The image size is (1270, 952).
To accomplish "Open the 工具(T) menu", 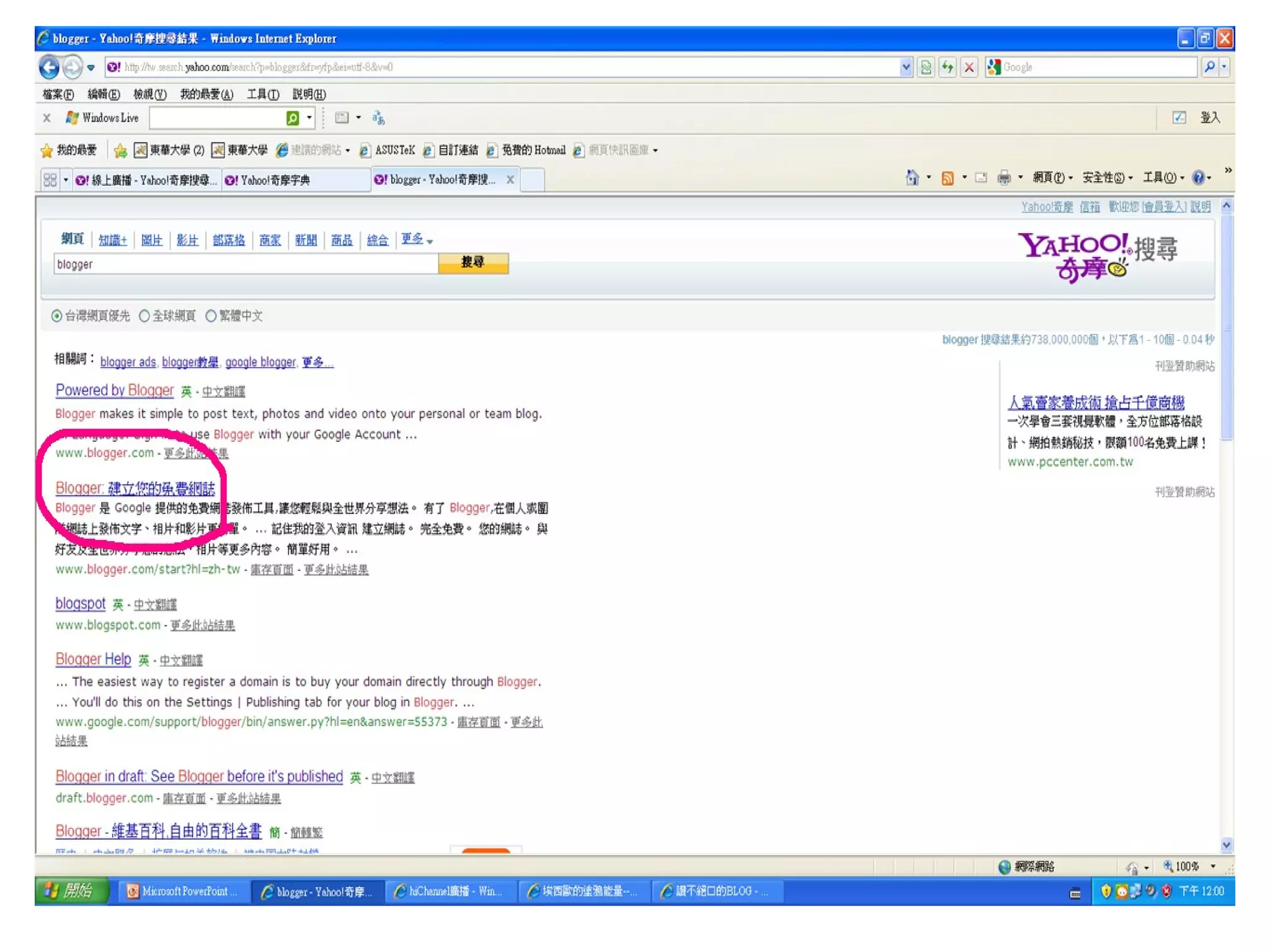I will tap(262, 94).
